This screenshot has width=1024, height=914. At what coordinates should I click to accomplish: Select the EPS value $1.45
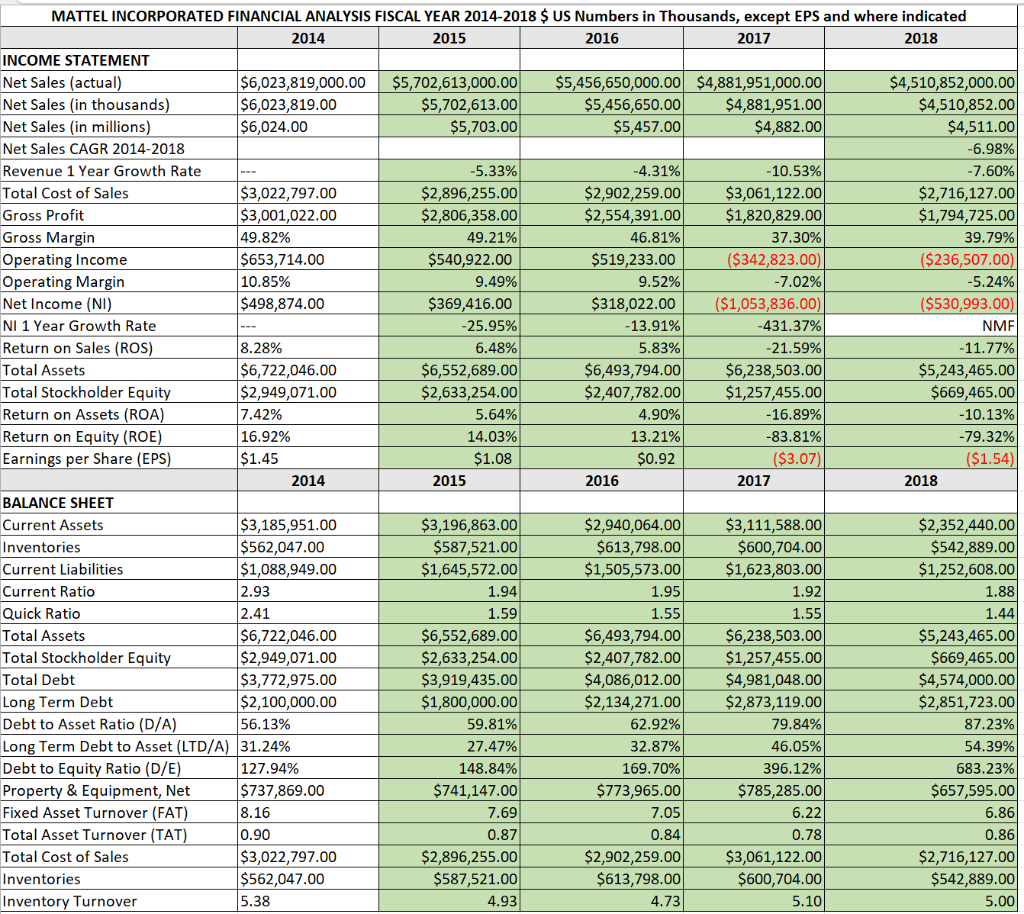[259, 459]
